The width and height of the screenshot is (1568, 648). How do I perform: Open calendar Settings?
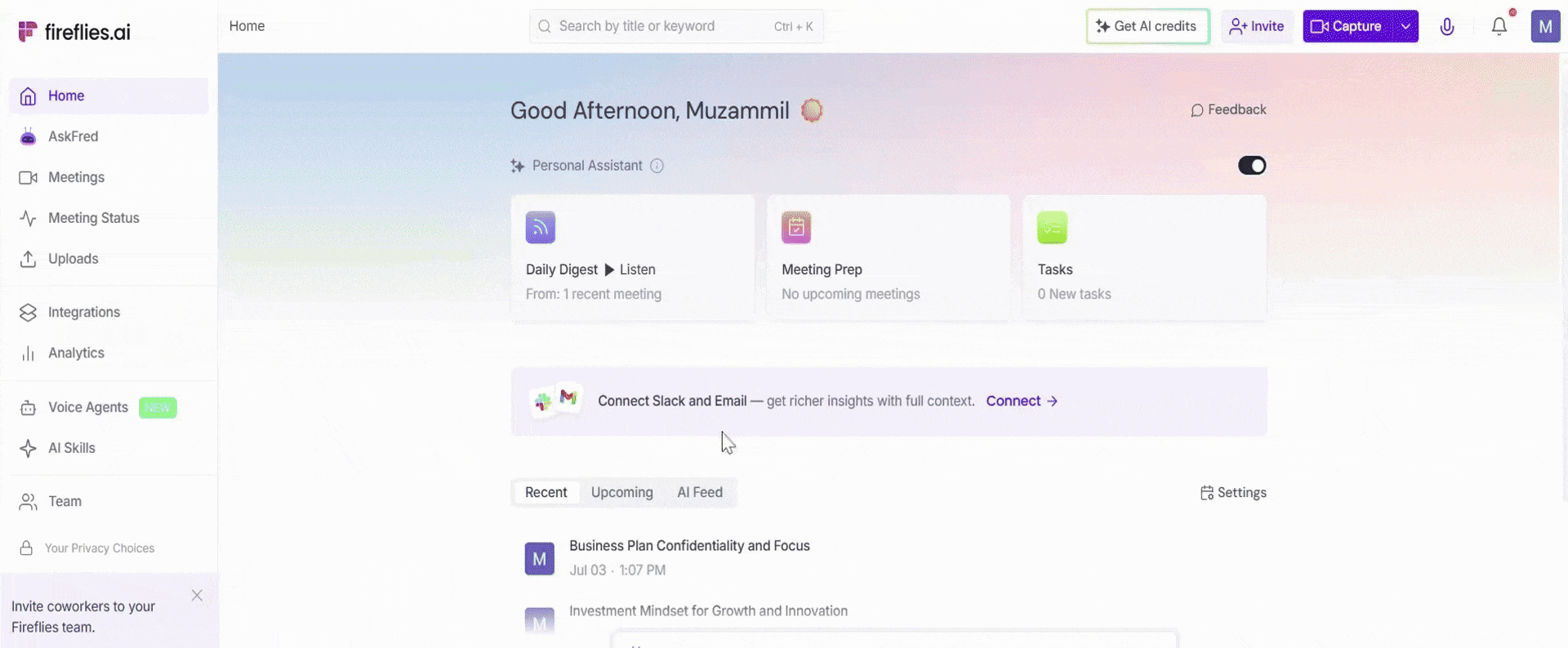[x=1233, y=493]
